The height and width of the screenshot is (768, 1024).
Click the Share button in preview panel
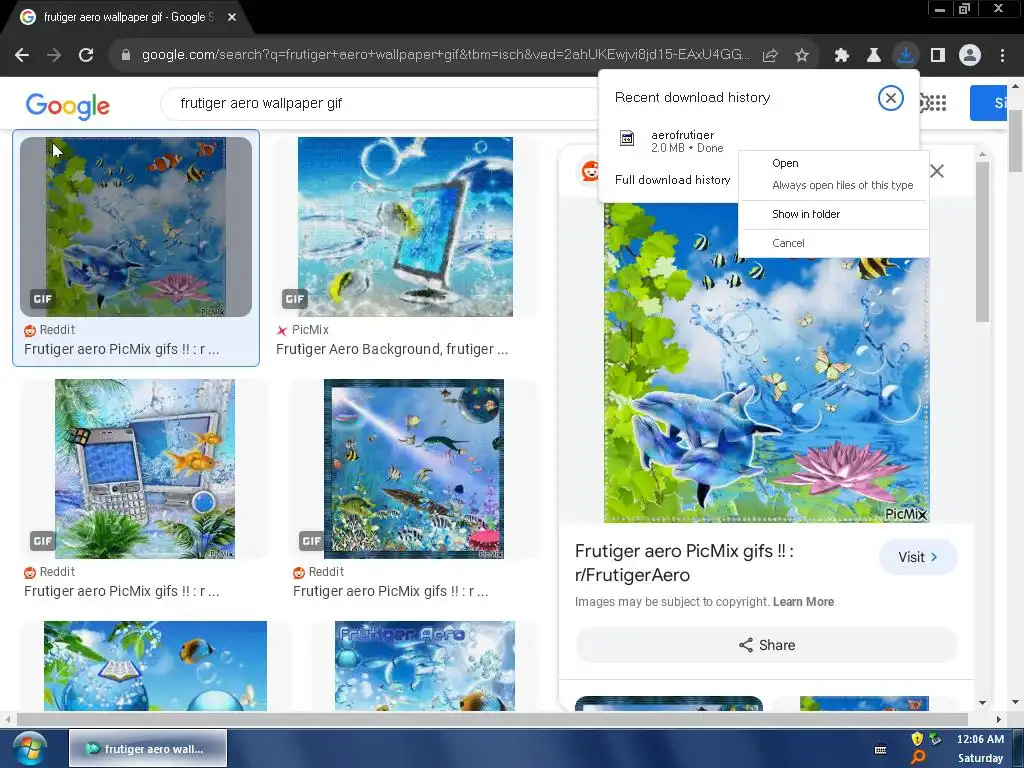(766, 645)
